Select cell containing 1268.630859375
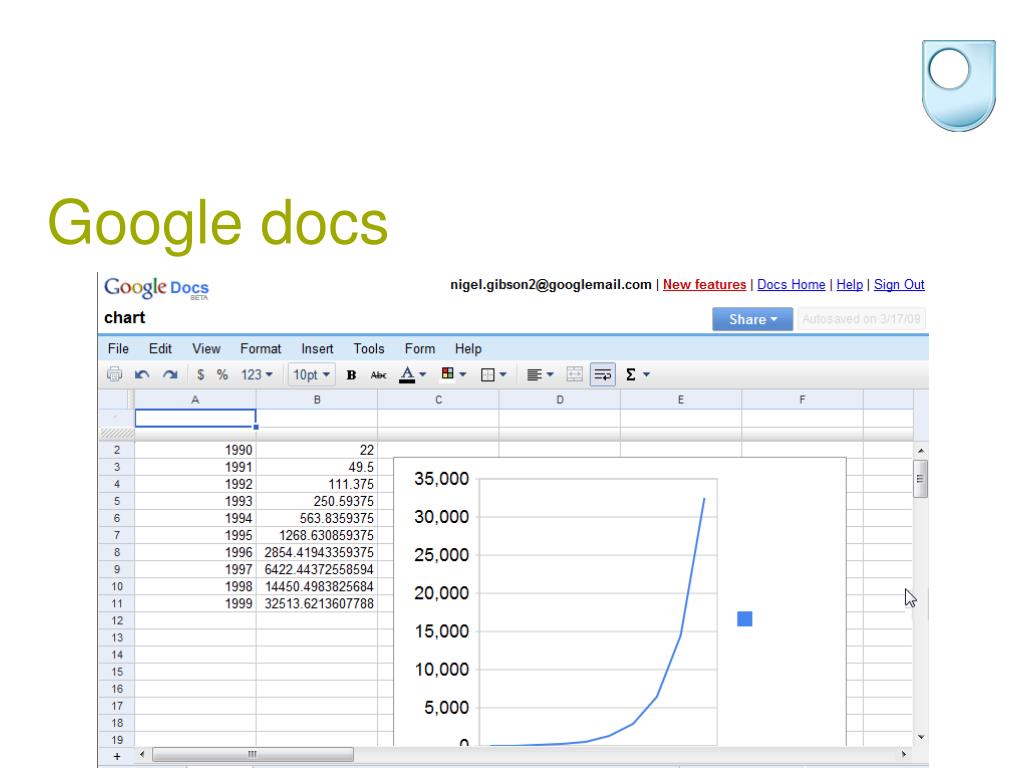The width and height of the screenshot is (1024, 768). (x=317, y=535)
